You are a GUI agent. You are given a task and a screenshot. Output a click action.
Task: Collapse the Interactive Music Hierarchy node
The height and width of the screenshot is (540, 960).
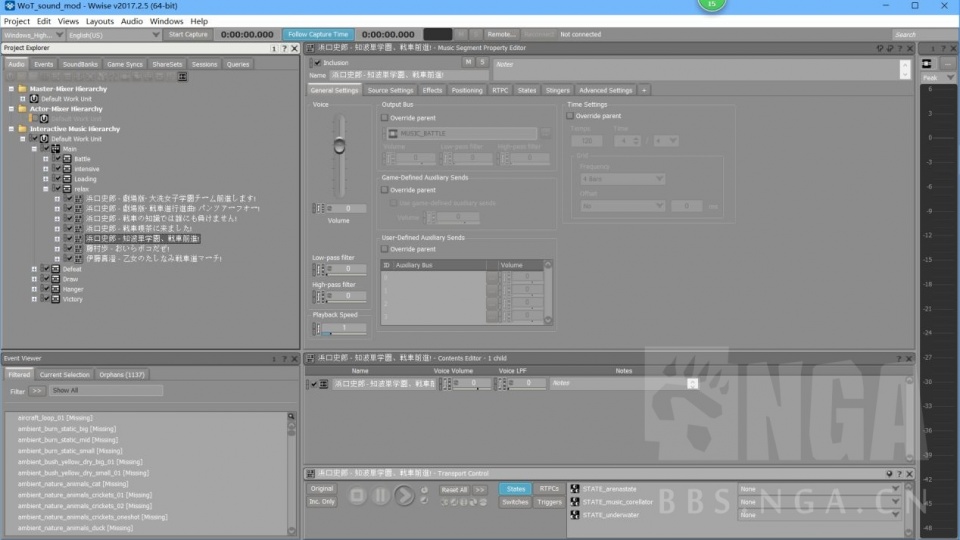coord(11,129)
